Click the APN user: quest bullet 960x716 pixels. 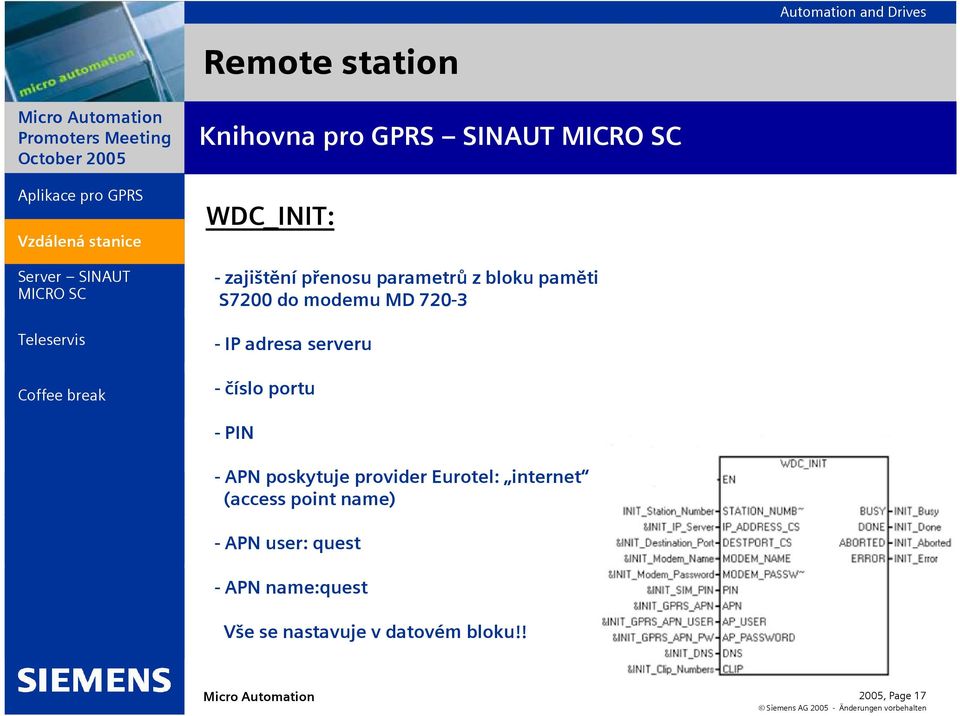287,543
